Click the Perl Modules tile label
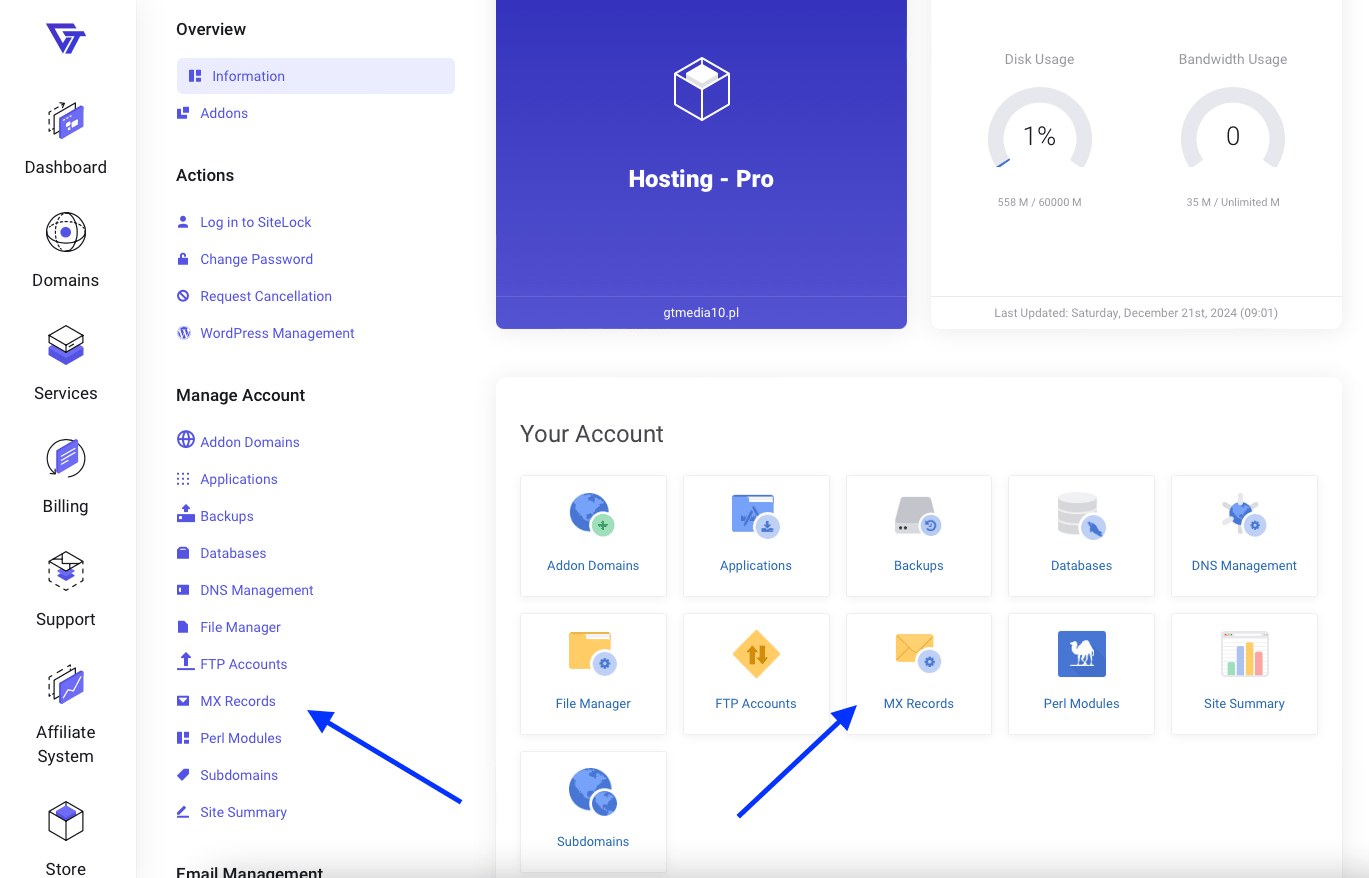 click(1081, 703)
